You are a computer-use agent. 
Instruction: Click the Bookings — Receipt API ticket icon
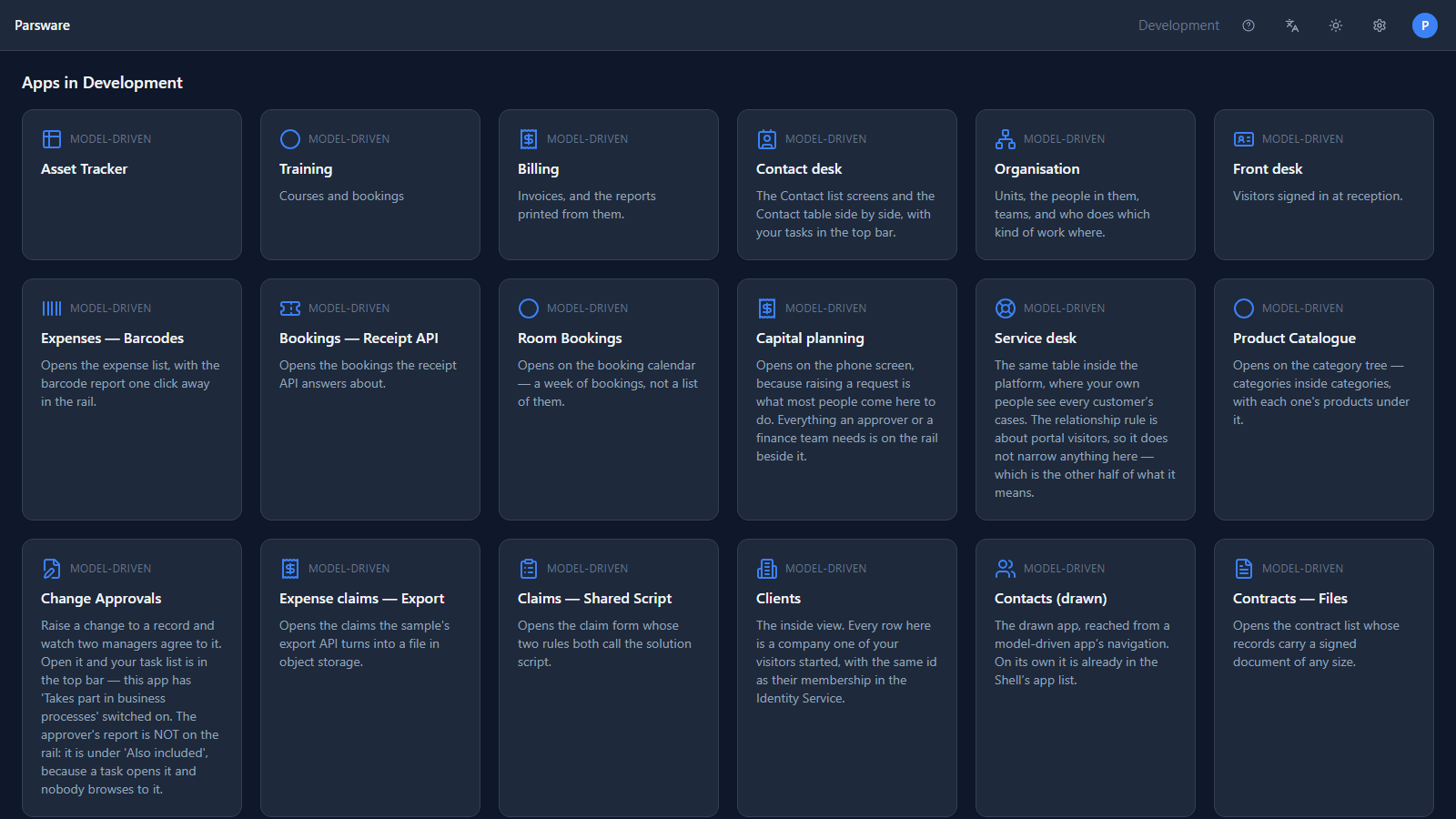tap(290, 308)
